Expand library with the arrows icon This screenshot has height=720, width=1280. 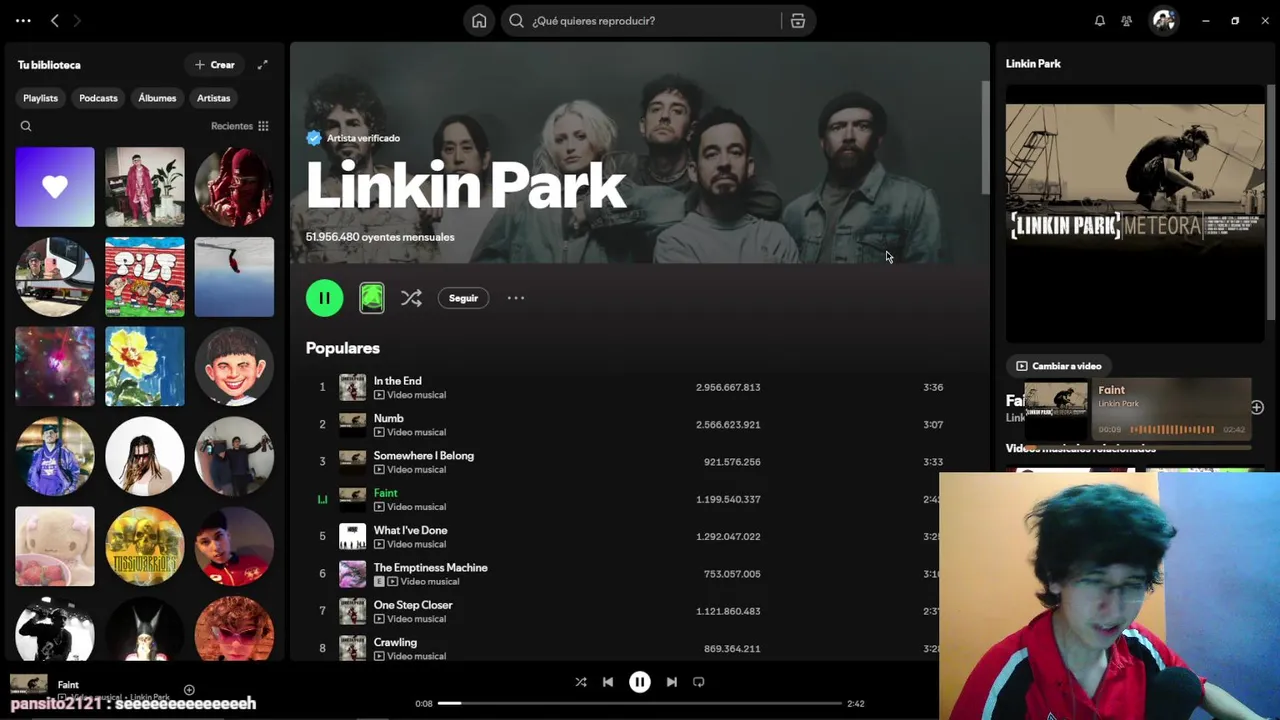click(x=263, y=65)
